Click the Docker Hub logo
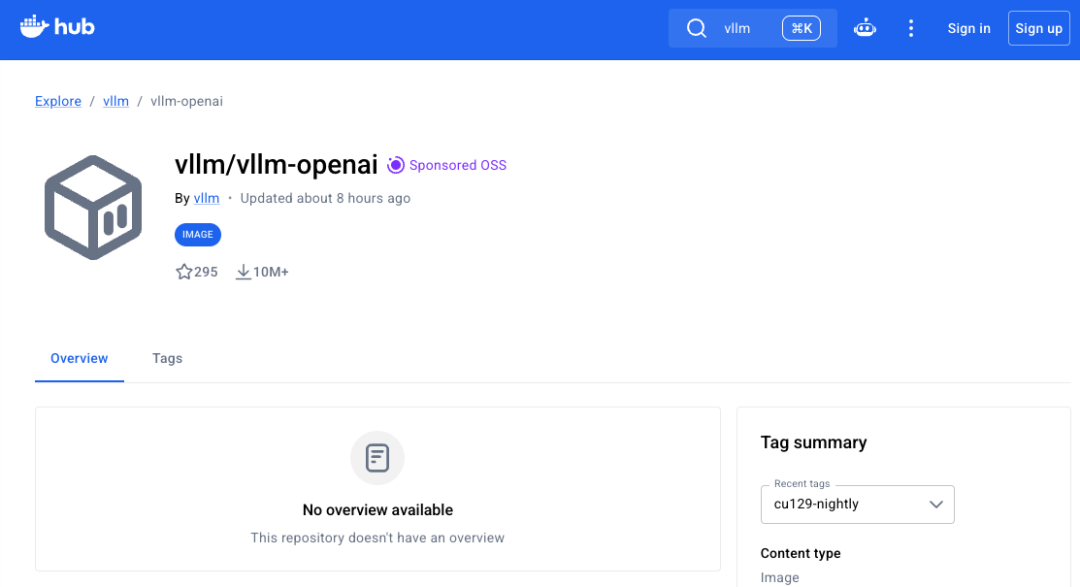The width and height of the screenshot is (1080, 587). point(57,27)
